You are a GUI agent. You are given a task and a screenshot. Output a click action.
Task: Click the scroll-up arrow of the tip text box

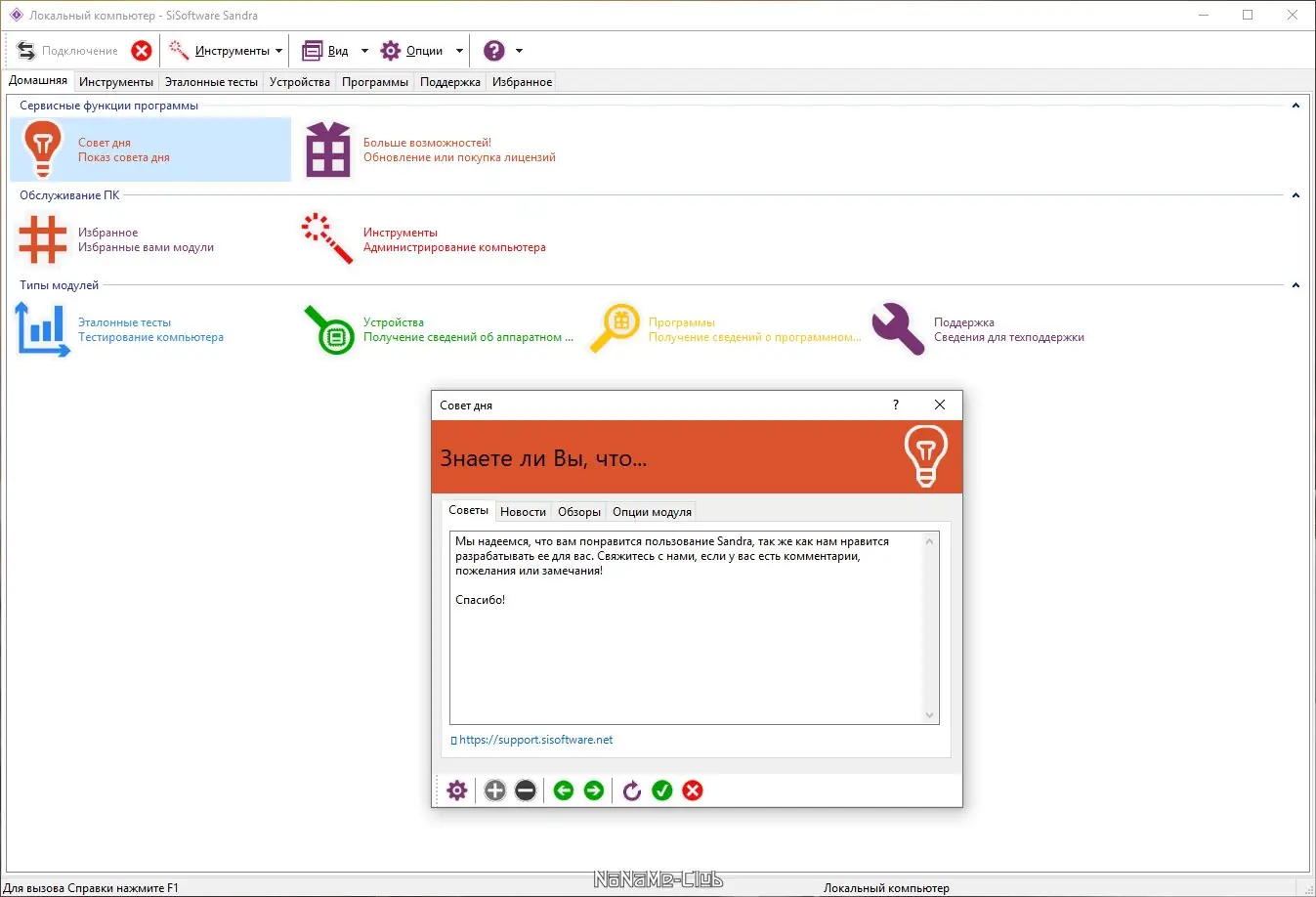(929, 541)
